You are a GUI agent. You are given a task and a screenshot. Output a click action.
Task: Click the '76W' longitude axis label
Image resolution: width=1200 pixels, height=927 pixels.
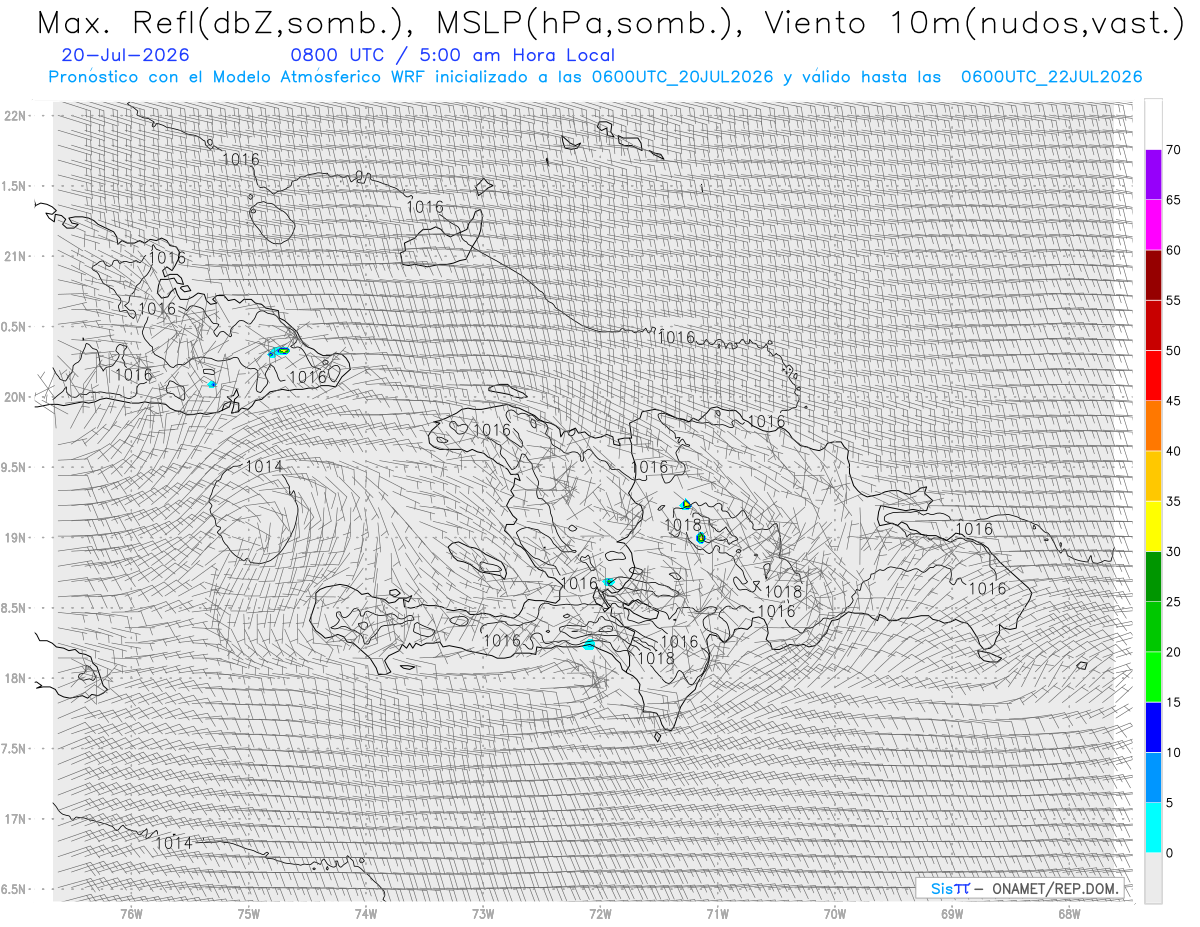132,913
